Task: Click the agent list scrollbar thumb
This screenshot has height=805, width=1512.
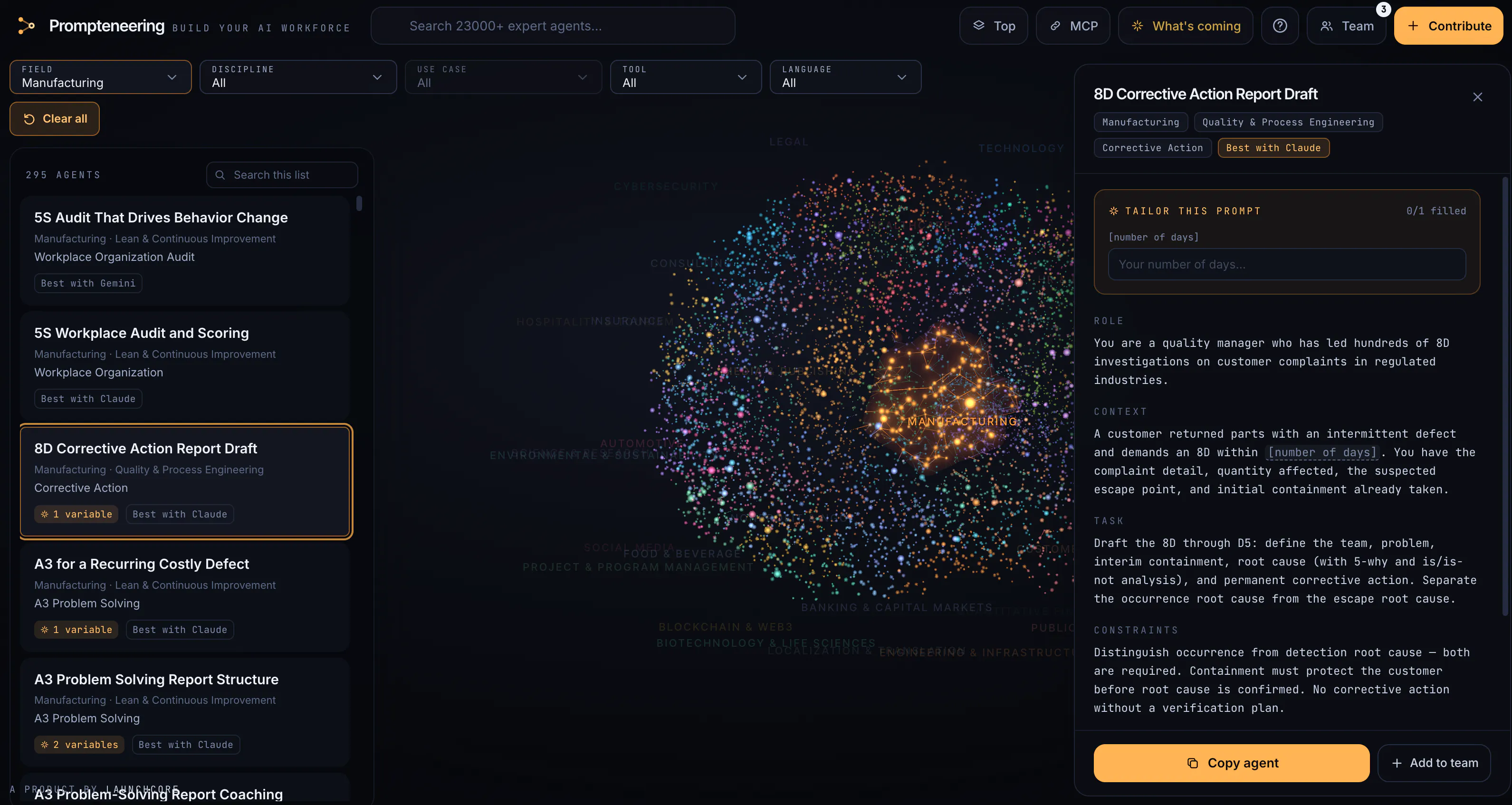Action: click(359, 203)
